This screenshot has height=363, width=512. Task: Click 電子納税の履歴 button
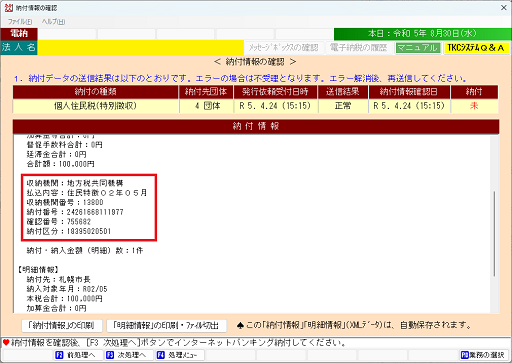pyautogui.click(x=359, y=48)
